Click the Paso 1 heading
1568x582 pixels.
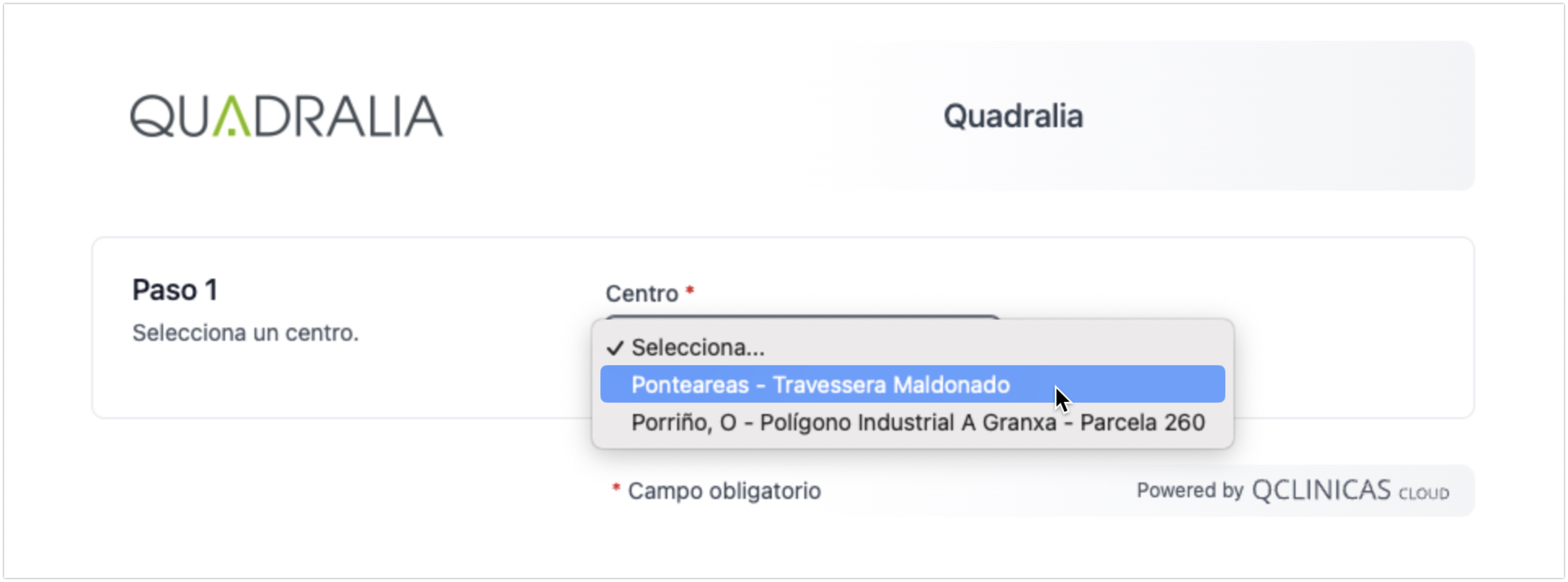click(175, 289)
